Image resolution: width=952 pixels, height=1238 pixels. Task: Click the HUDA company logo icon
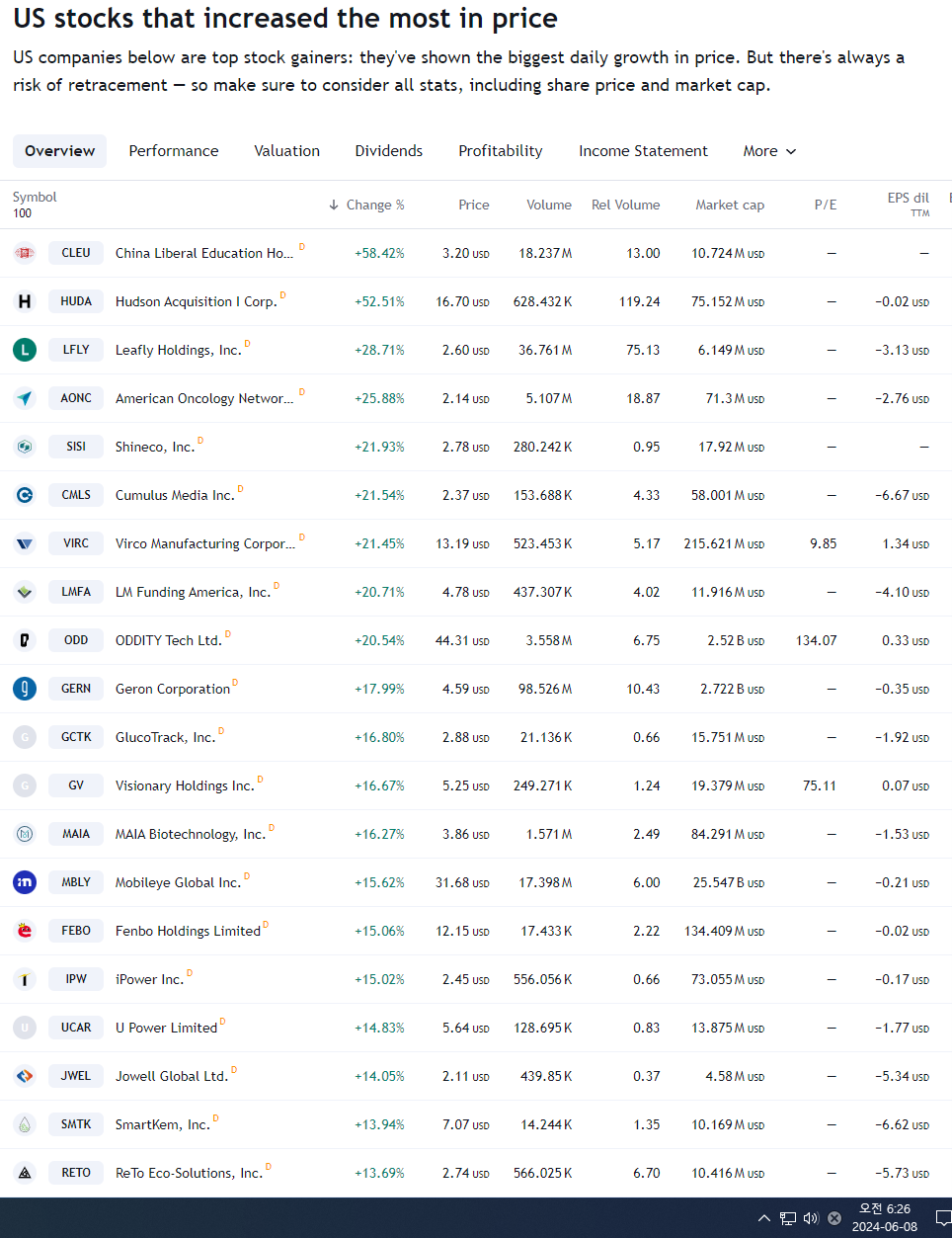point(25,301)
